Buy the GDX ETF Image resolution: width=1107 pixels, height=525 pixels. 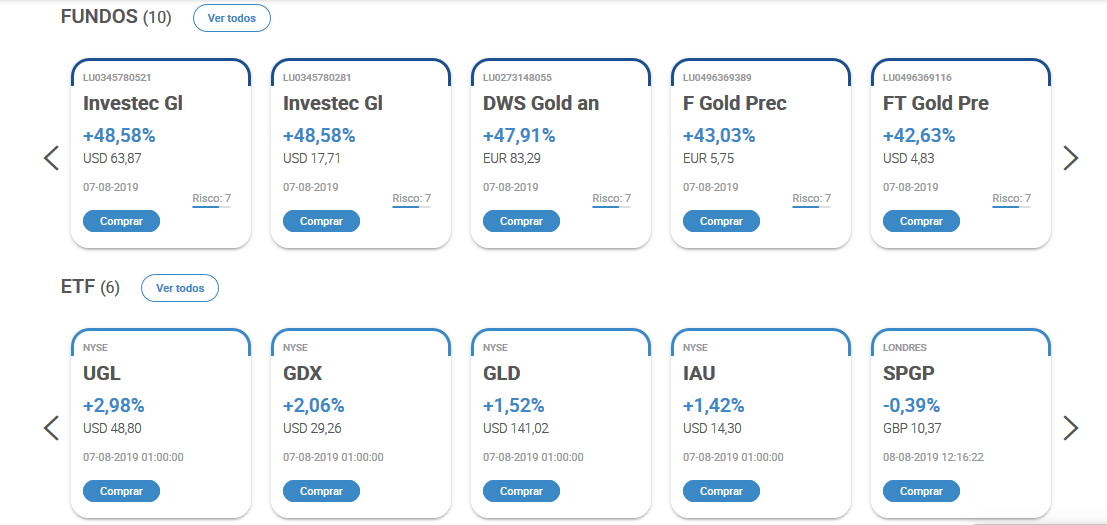(321, 491)
